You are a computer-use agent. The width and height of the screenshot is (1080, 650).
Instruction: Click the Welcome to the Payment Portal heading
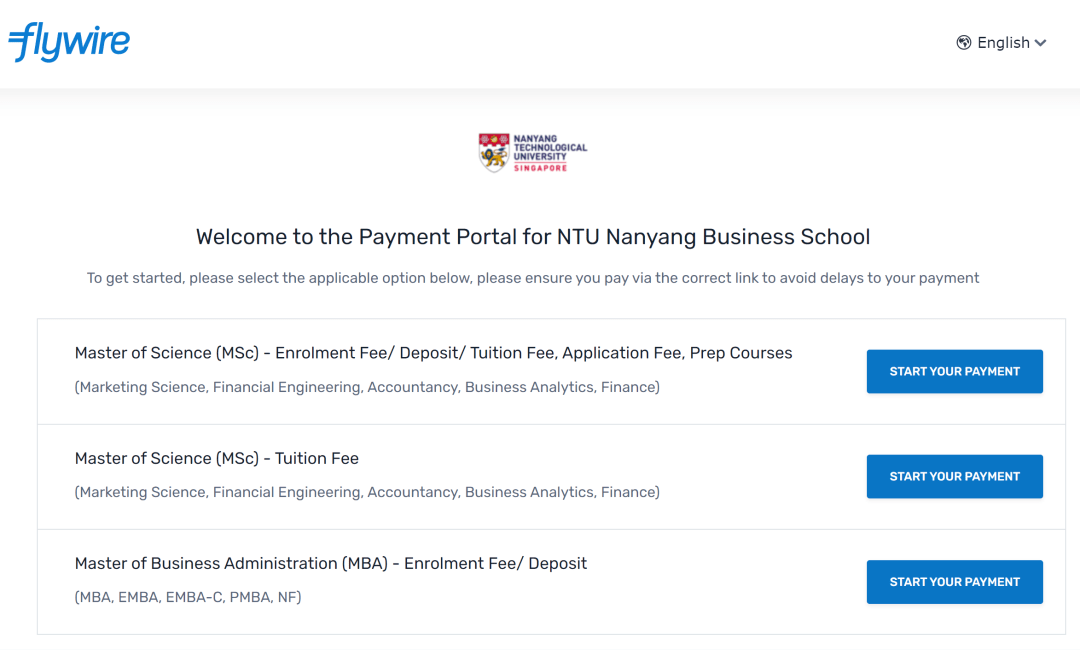tap(532, 237)
